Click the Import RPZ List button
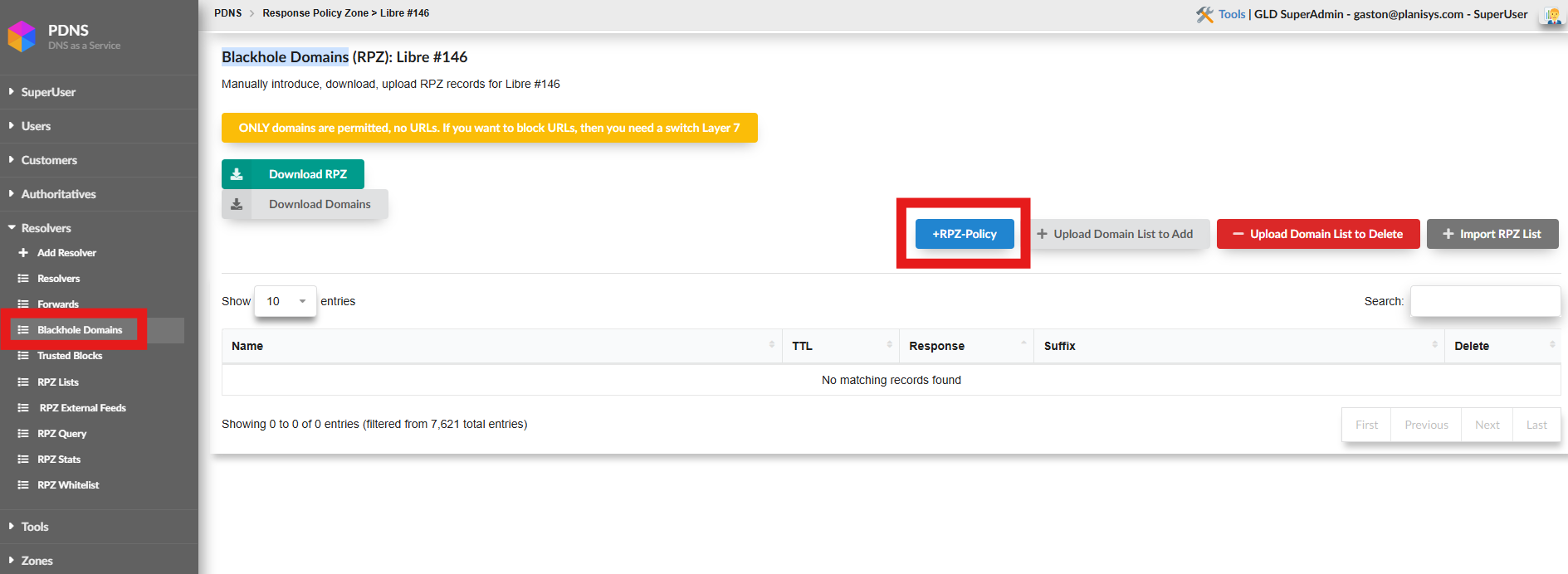Viewport: 1568px width, 574px height. (x=1492, y=234)
